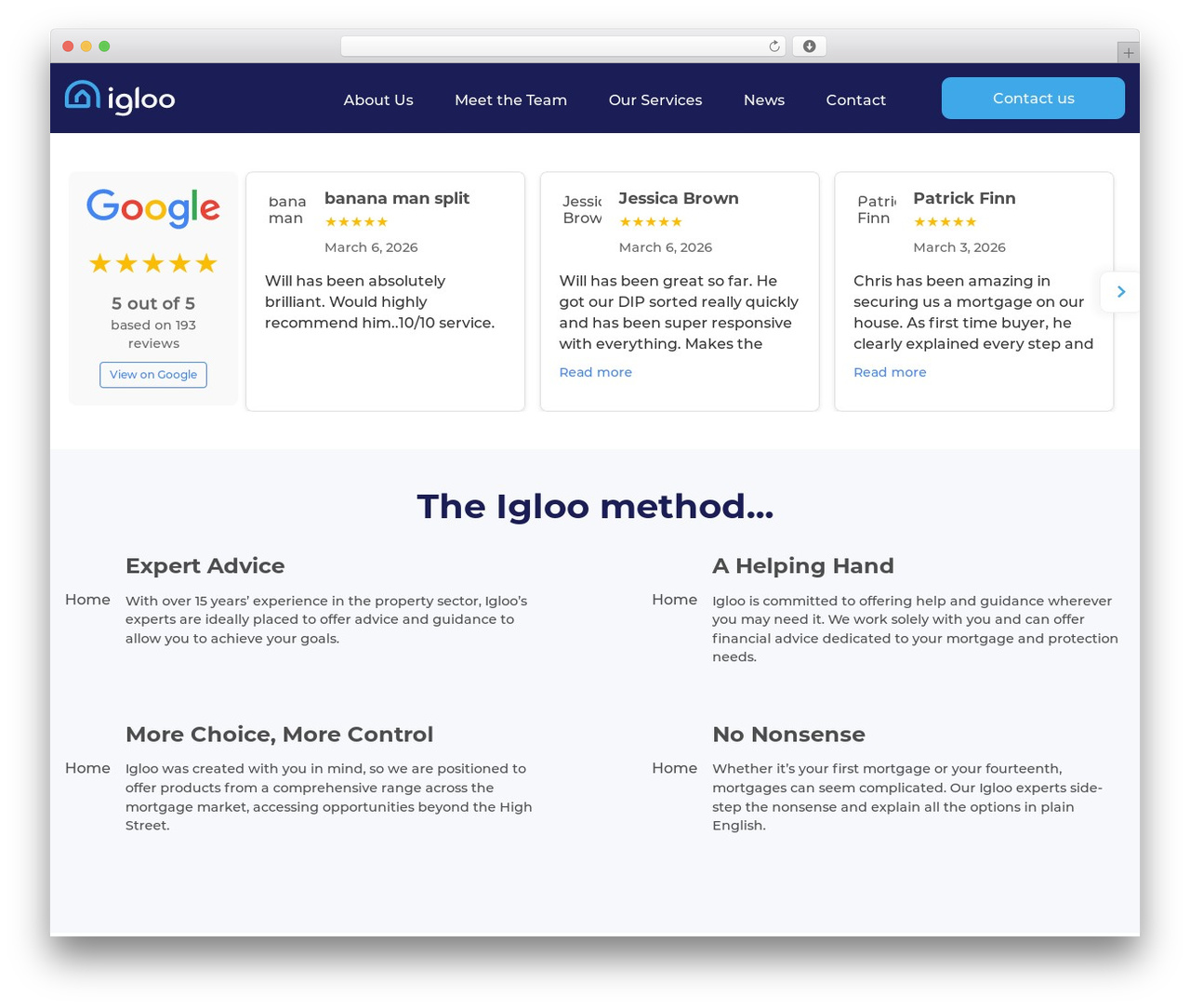Image resolution: width=1190 pixels, height=1008 pixels.
Task: Expand Jessica Brown review with Read more
Action: pos(595,372)
